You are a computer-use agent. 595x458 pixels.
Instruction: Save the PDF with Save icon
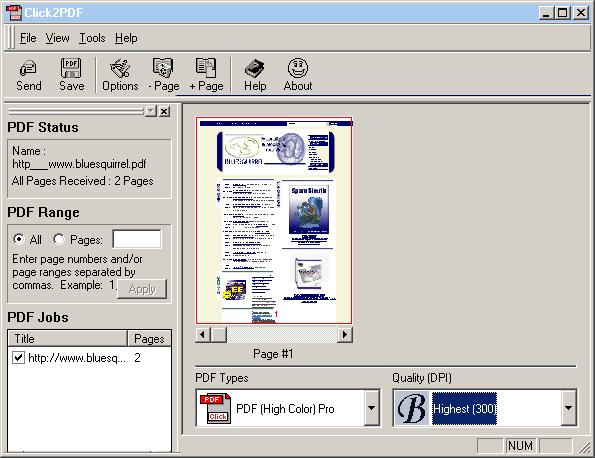click(71, 75)
